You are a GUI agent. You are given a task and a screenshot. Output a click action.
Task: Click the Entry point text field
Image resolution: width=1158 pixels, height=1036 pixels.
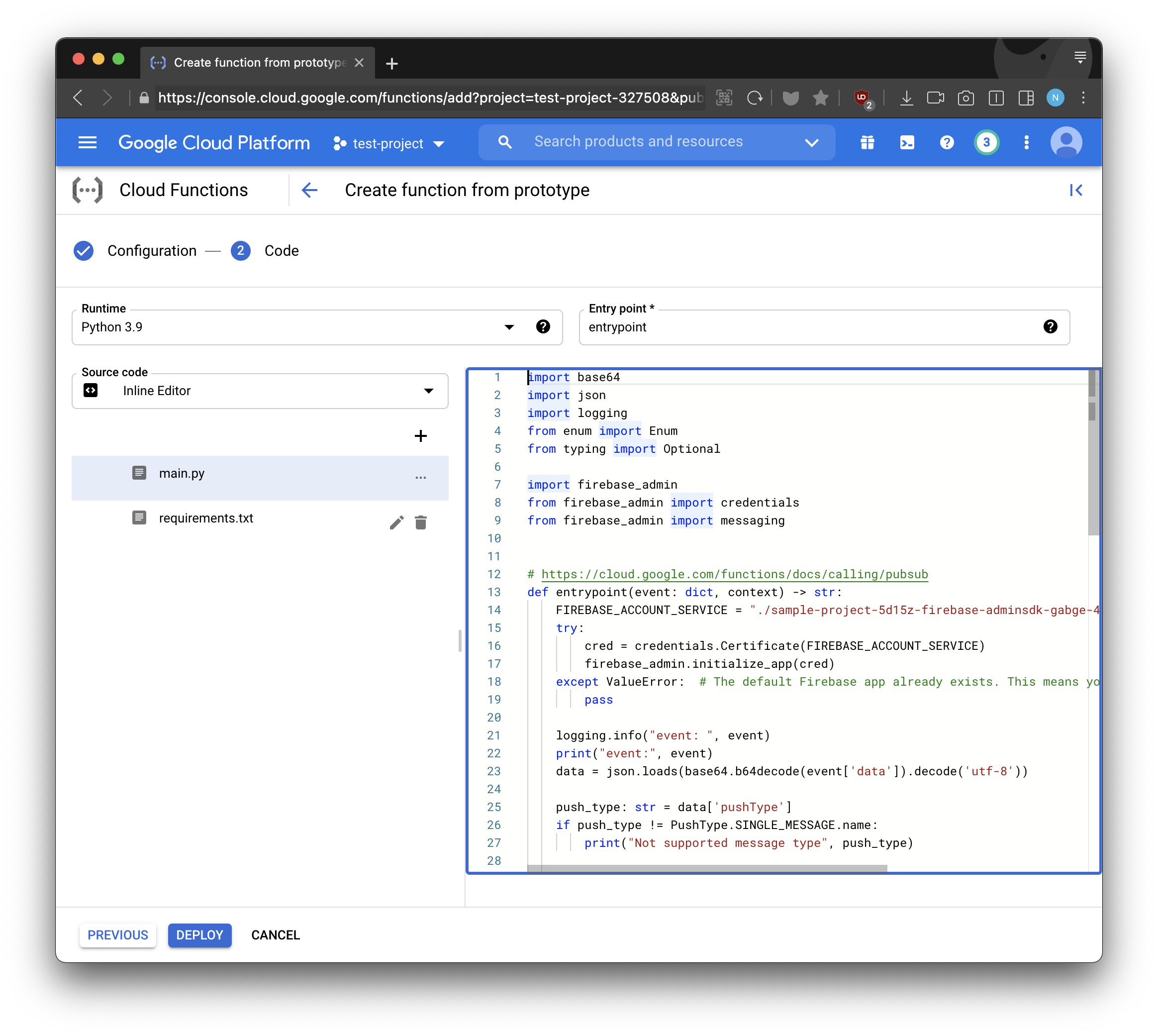808,327
